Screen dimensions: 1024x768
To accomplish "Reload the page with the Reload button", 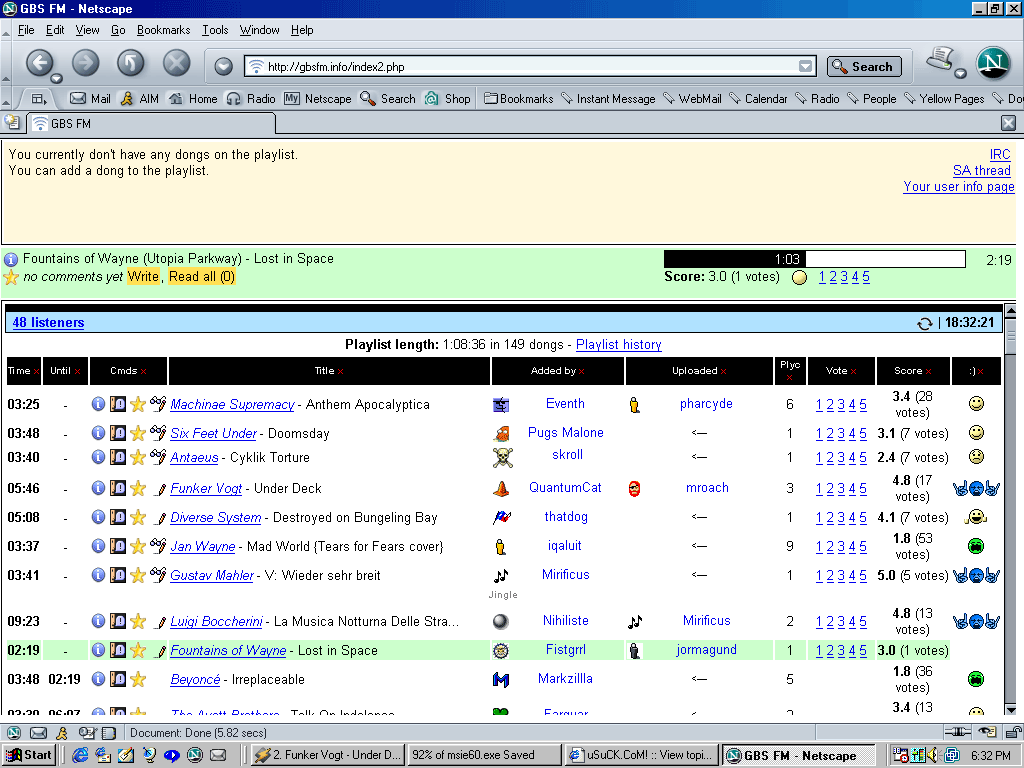I will [x=131, y=63].
